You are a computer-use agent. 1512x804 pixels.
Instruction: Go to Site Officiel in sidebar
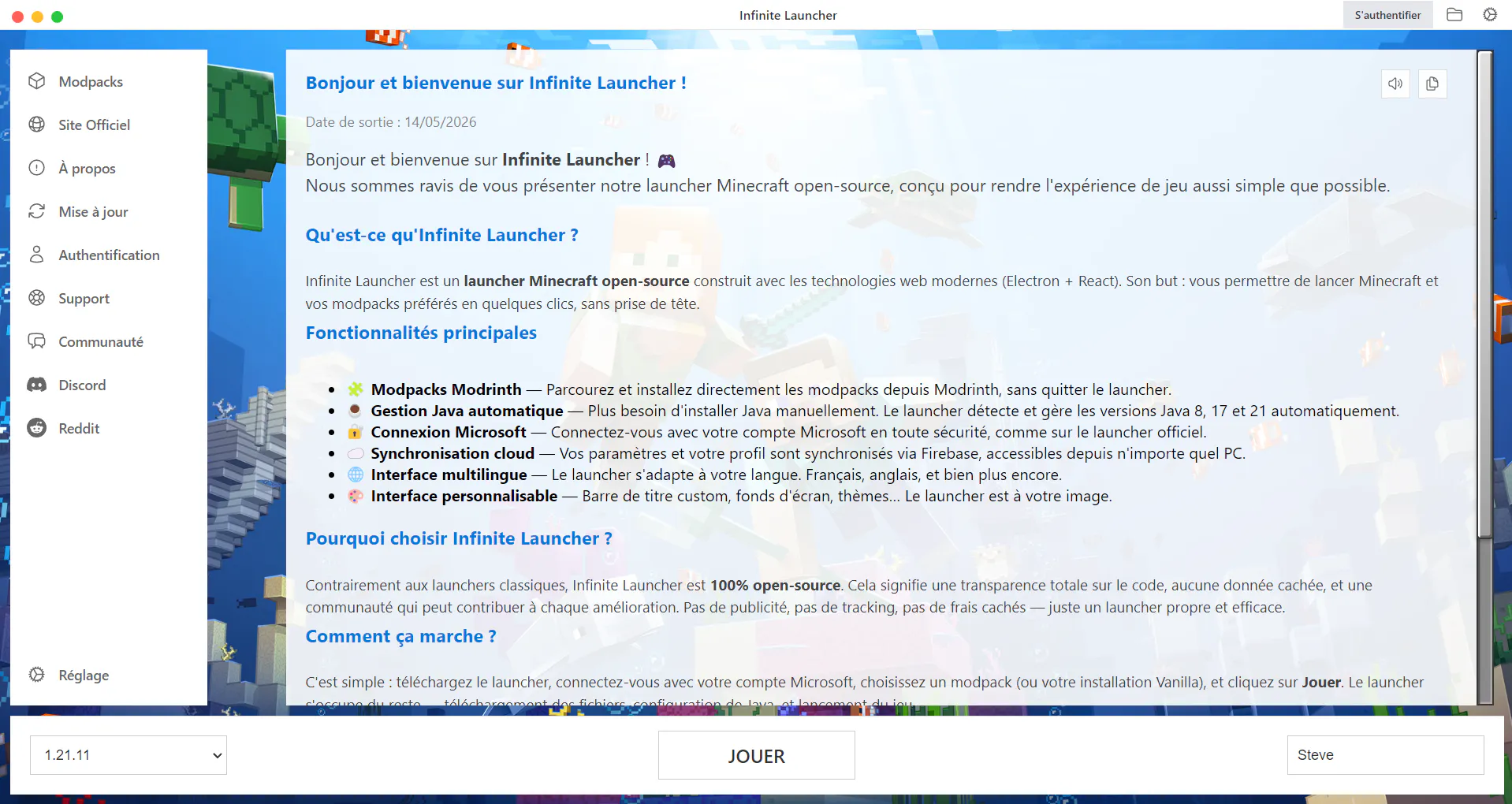click(x=94, y=125)
